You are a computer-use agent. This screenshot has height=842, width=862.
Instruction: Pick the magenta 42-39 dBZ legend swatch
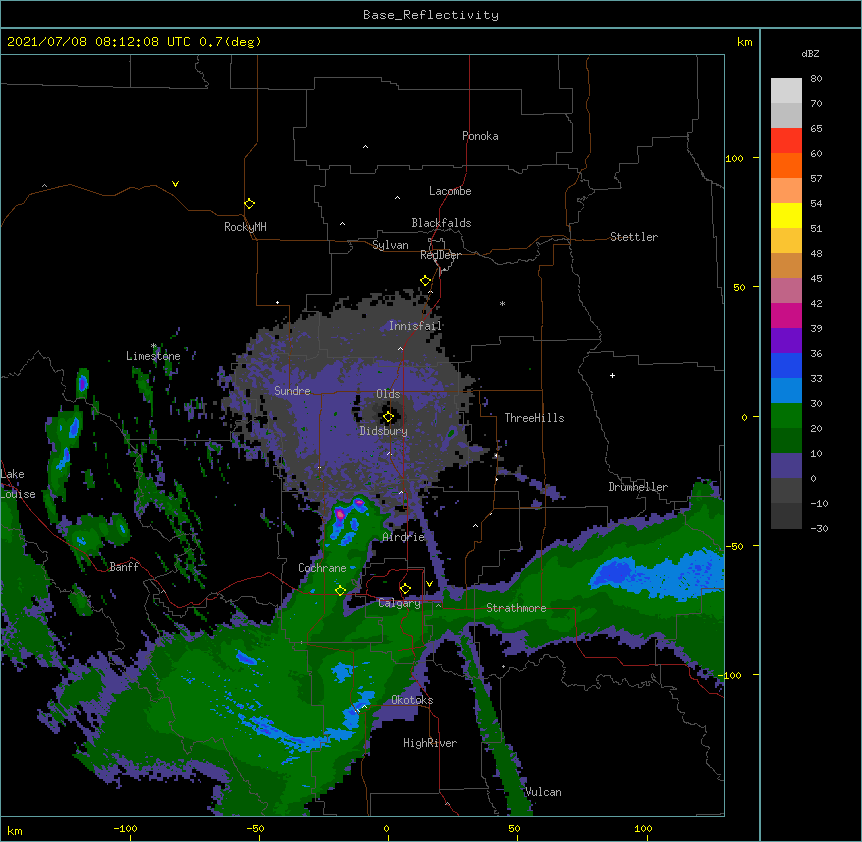tap(786, 315)
